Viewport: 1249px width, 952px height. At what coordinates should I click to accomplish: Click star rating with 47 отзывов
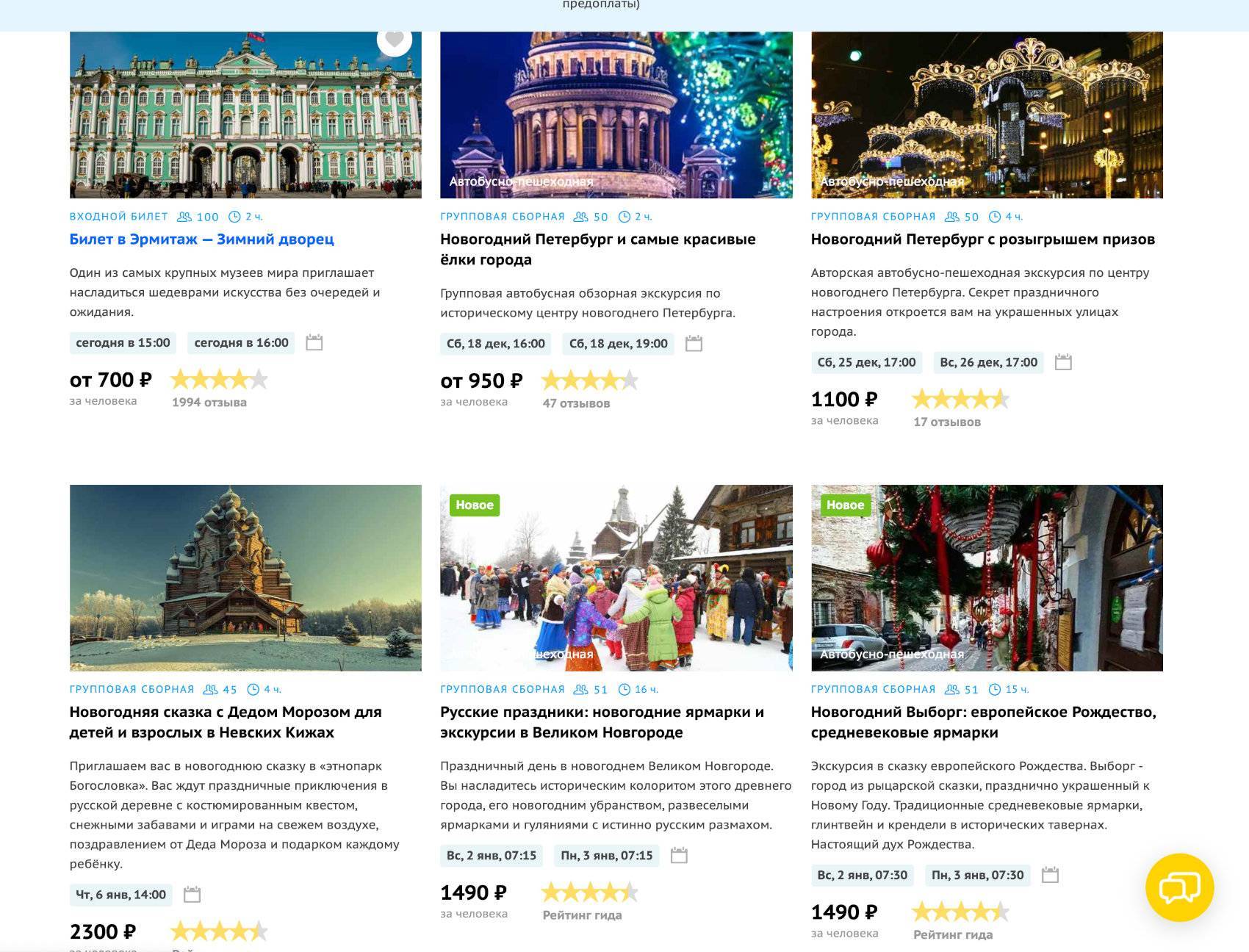tap(589, 381)
